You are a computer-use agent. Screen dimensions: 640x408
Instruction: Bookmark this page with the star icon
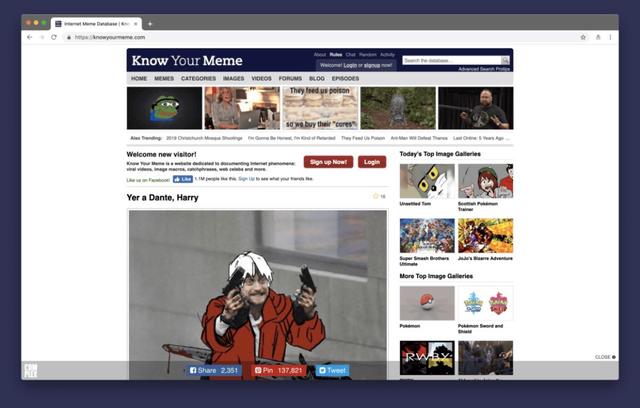click(x=583, y=37)
